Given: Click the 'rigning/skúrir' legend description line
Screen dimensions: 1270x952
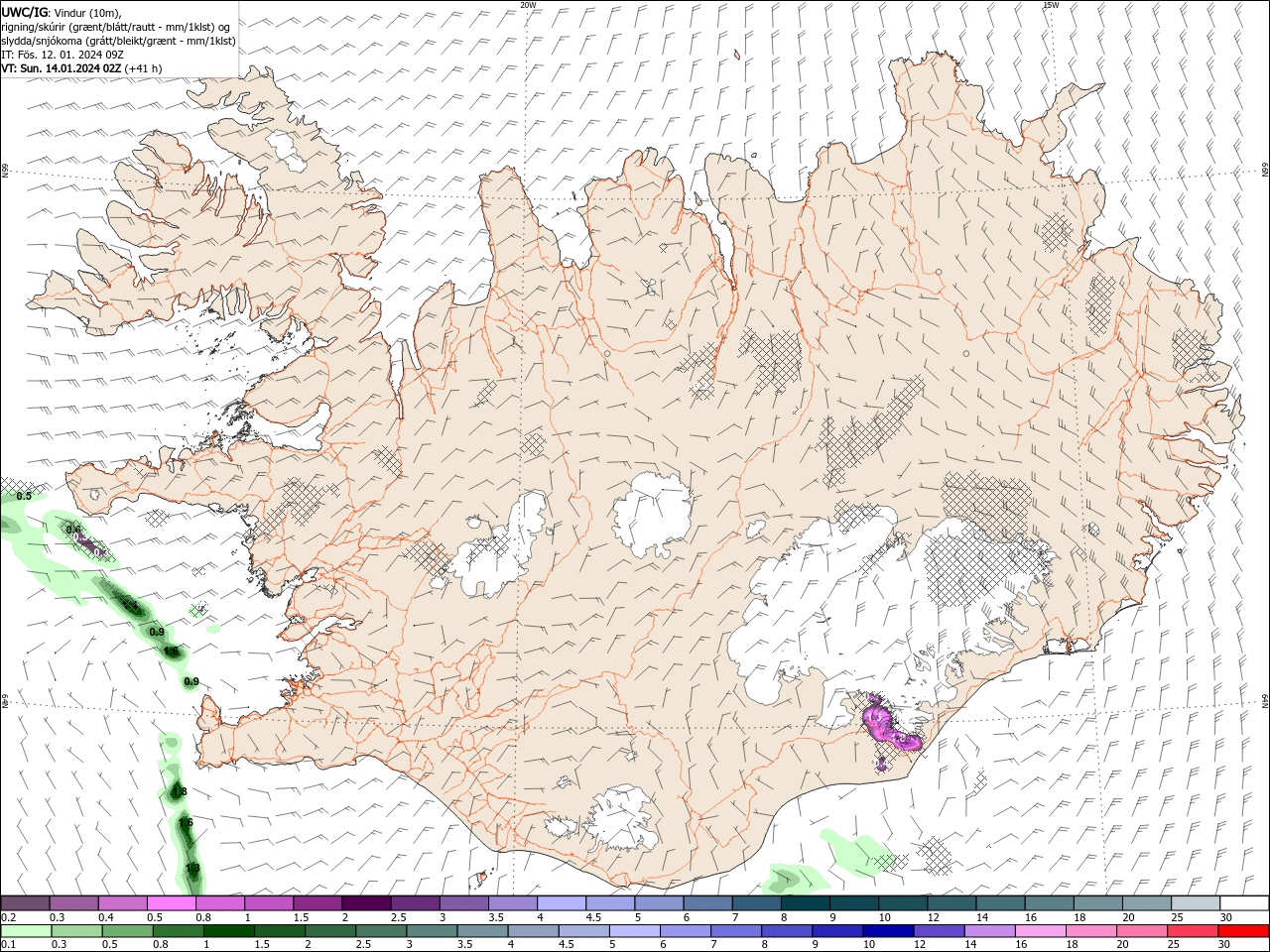Looking at the screenshot, I should point(115,26).
